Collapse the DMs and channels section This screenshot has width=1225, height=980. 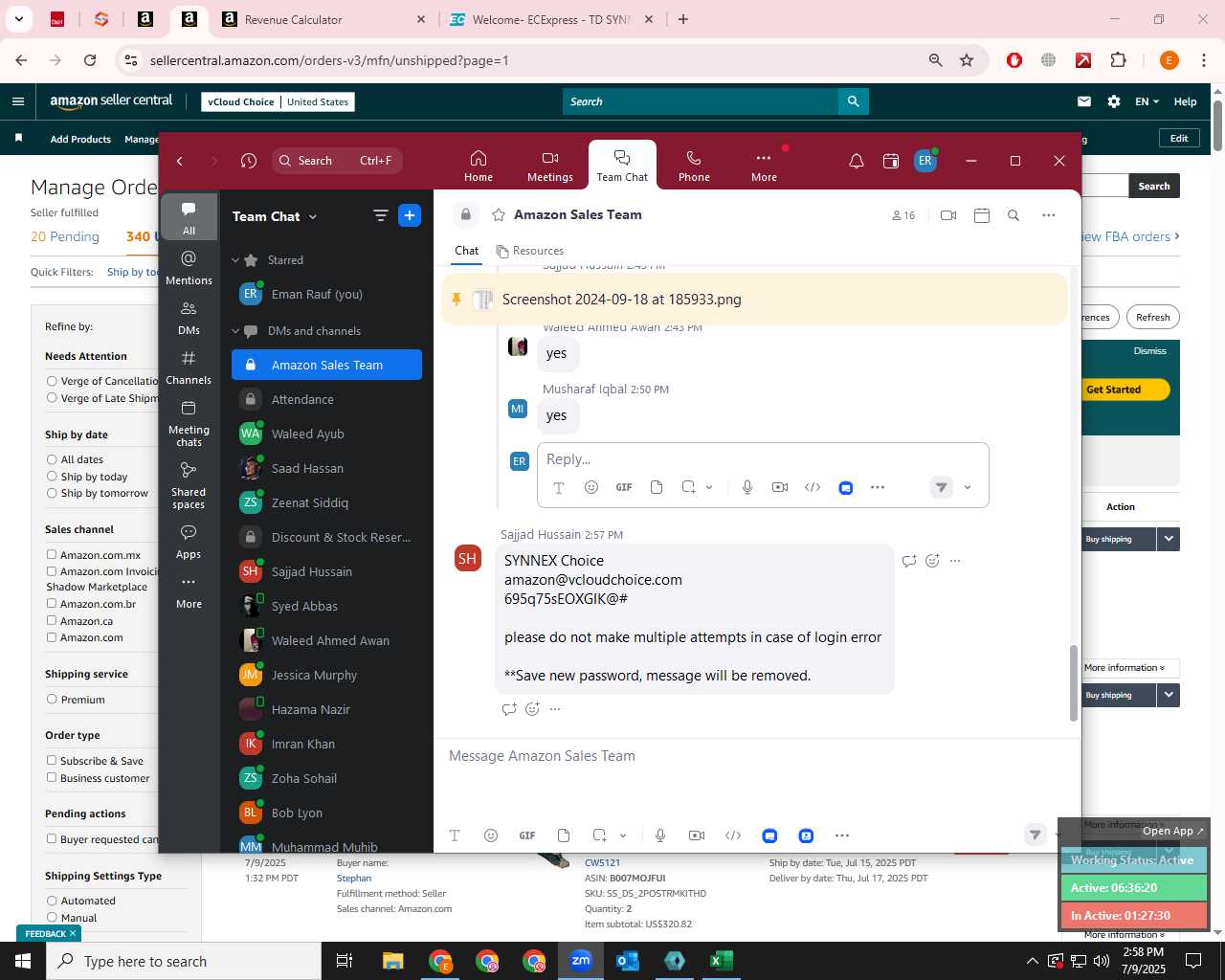tap(235, 331)
